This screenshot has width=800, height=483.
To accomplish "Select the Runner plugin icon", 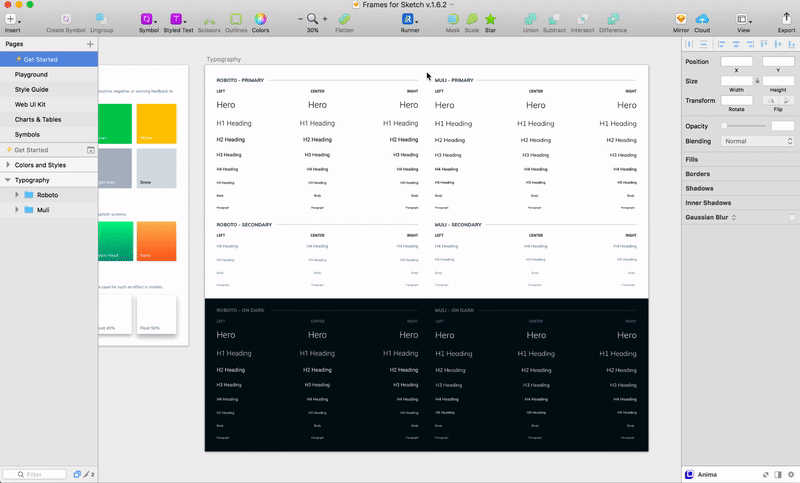I will [409, 19].
